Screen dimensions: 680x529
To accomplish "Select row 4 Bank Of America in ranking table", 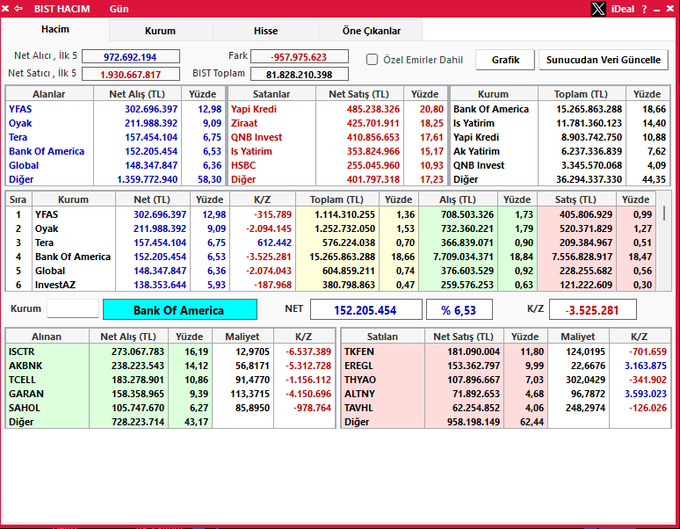I will click(x=332, y=257).
